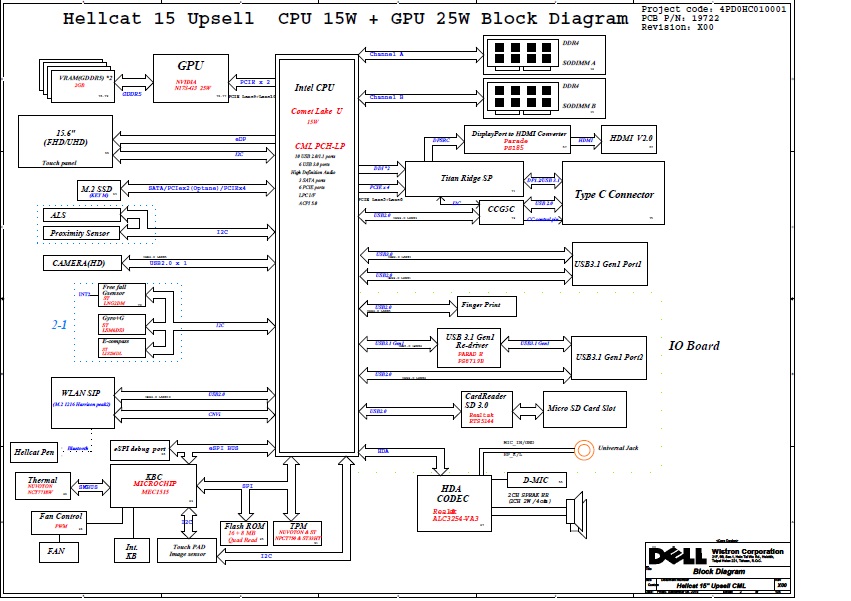Select the M.2 SSD block
851x601 pixels.
tap(99, 190)
